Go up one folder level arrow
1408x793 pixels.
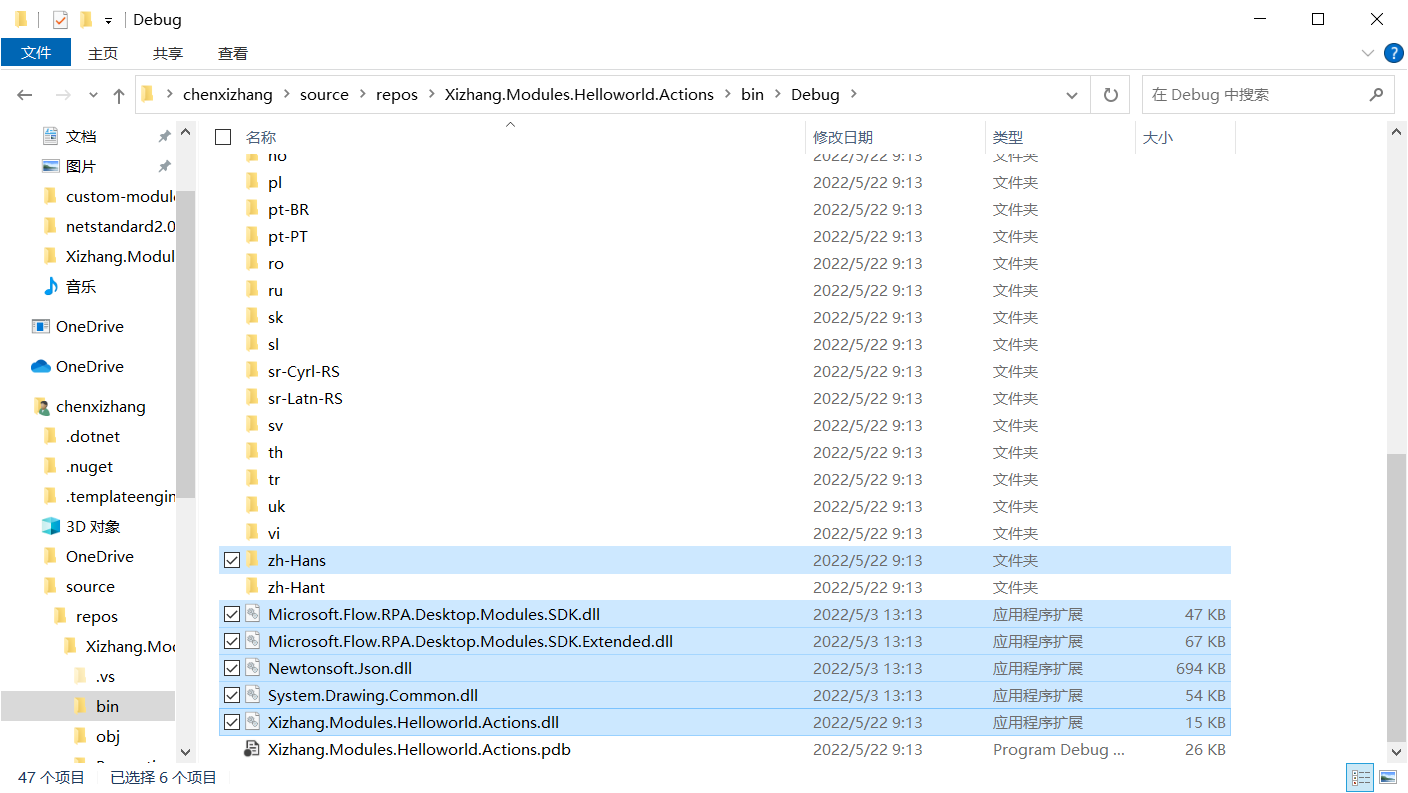[x=119, y=95]
